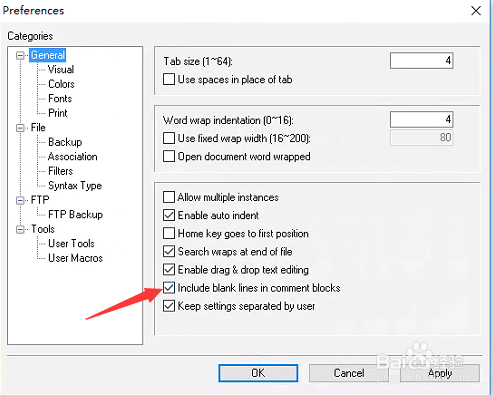Click the Cancel button

click(x=349, y=373)
